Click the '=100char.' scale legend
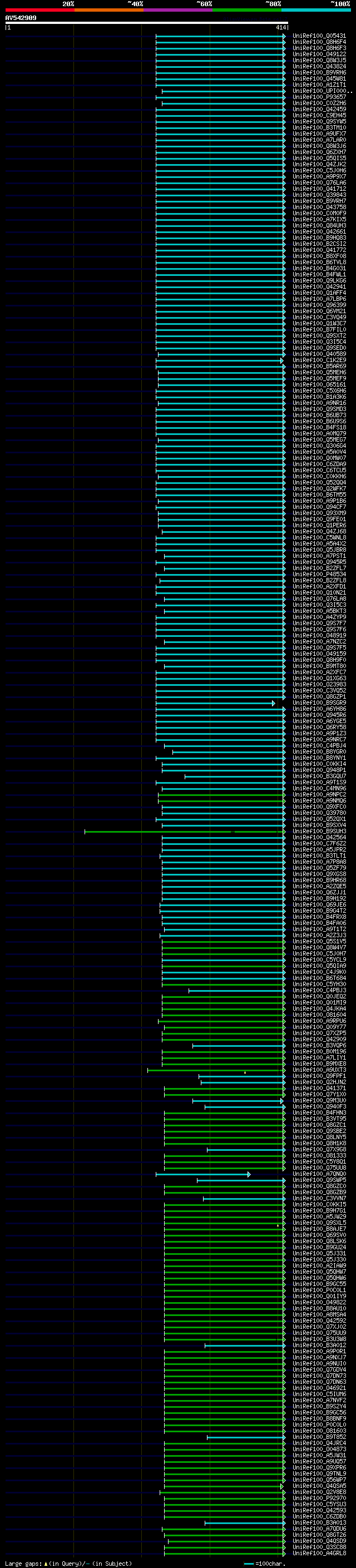The image size is (356, 1568). tap(265, 1563)
